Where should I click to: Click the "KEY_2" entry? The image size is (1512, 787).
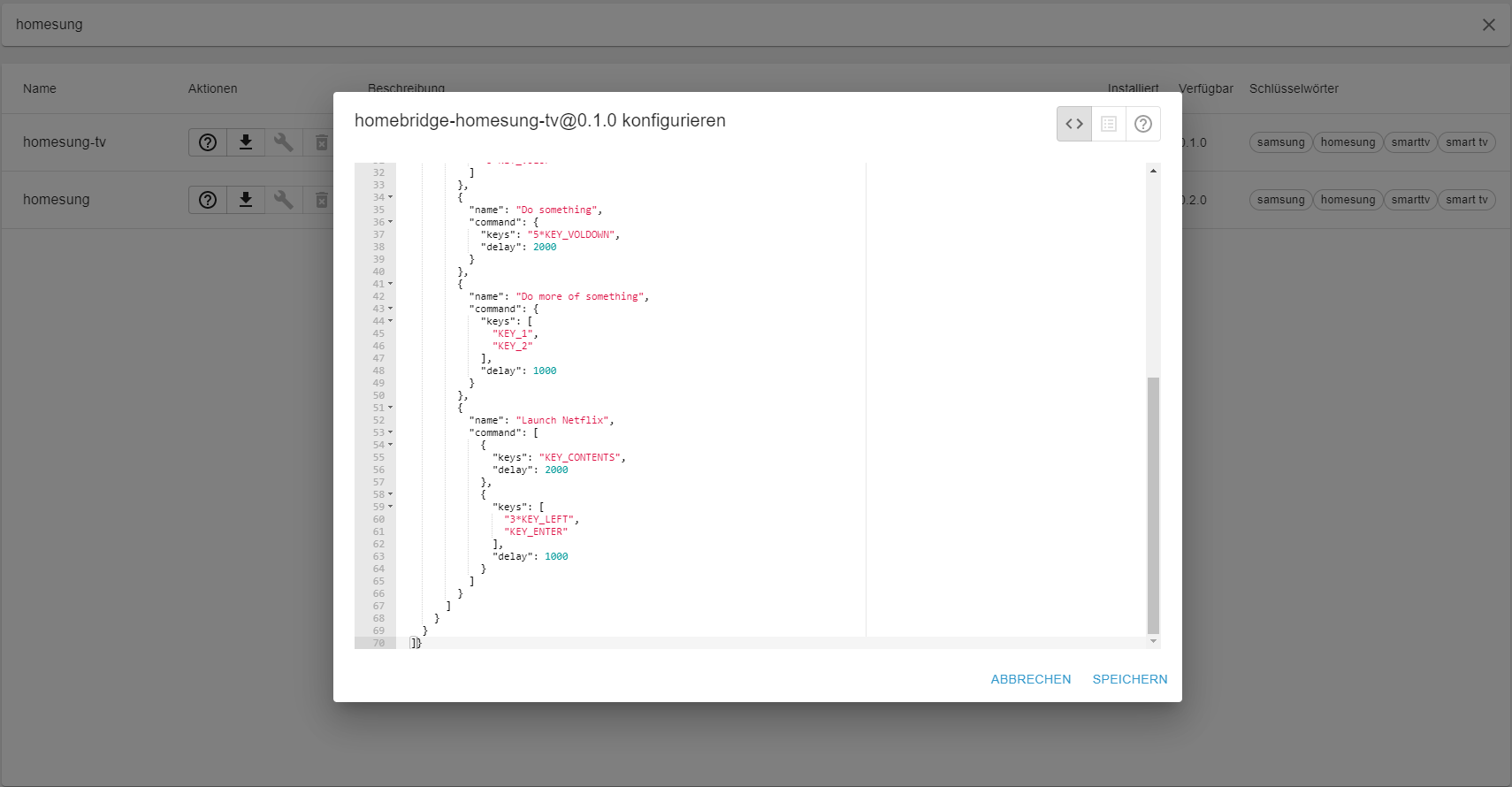pyautogui.click(x=513, y=347)
